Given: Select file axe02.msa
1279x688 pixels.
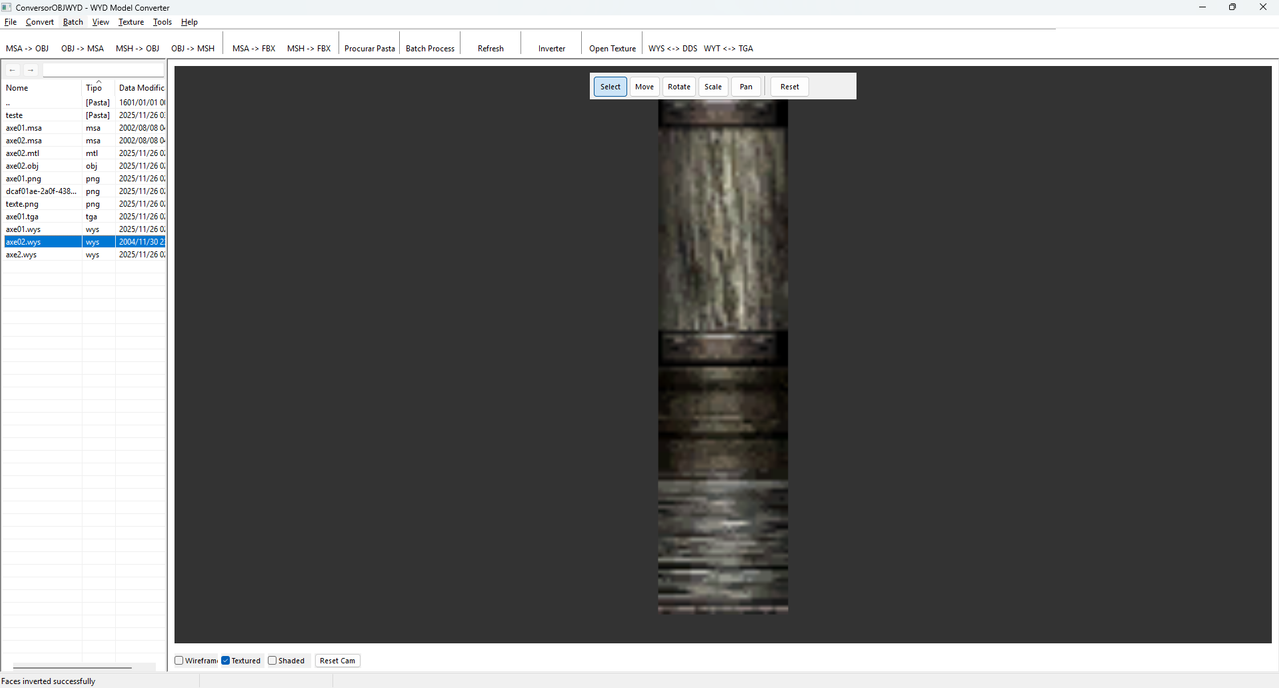Looking at the screenshot, I should point(84,141).
